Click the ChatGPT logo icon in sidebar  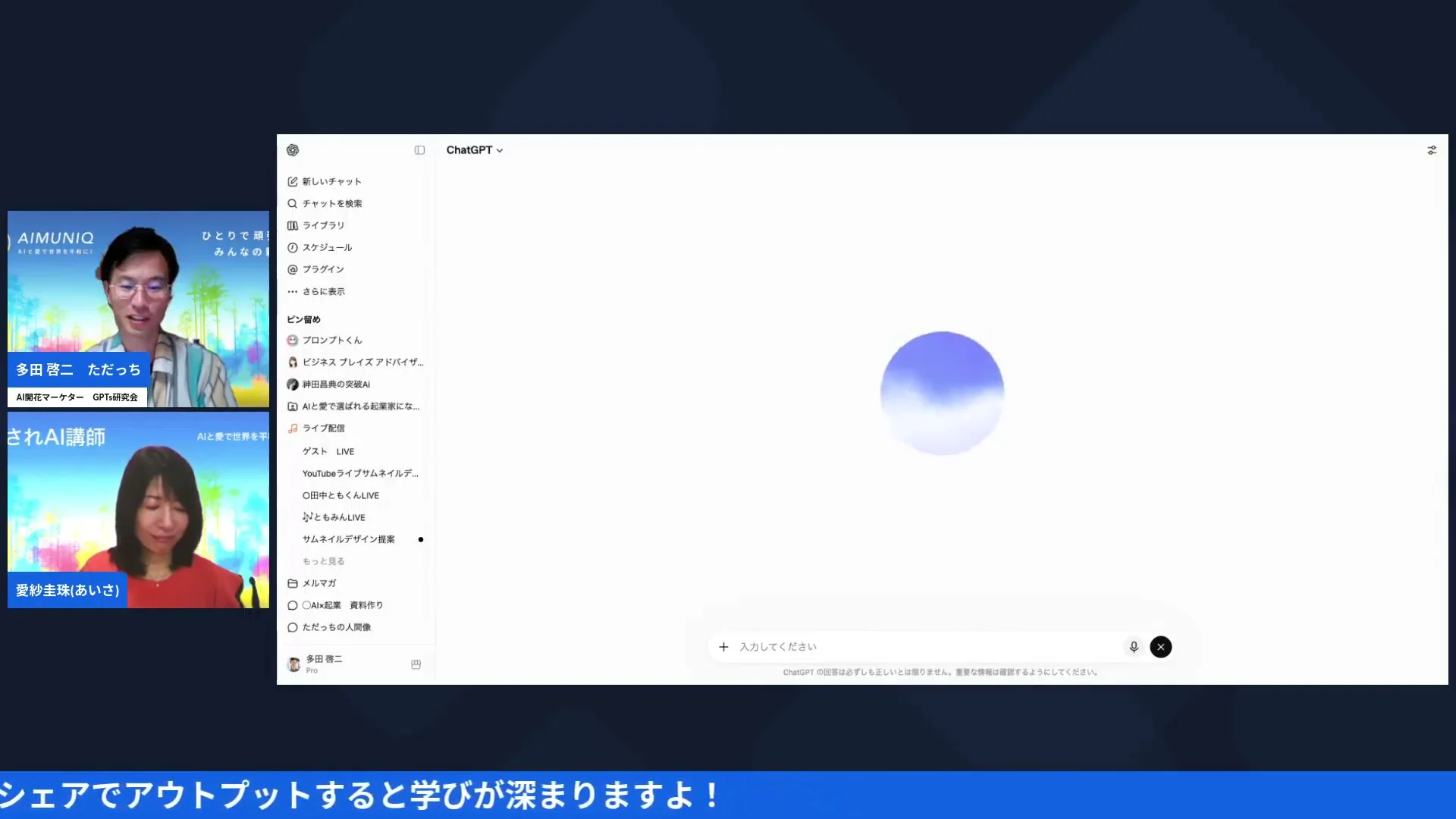[293, 150]
